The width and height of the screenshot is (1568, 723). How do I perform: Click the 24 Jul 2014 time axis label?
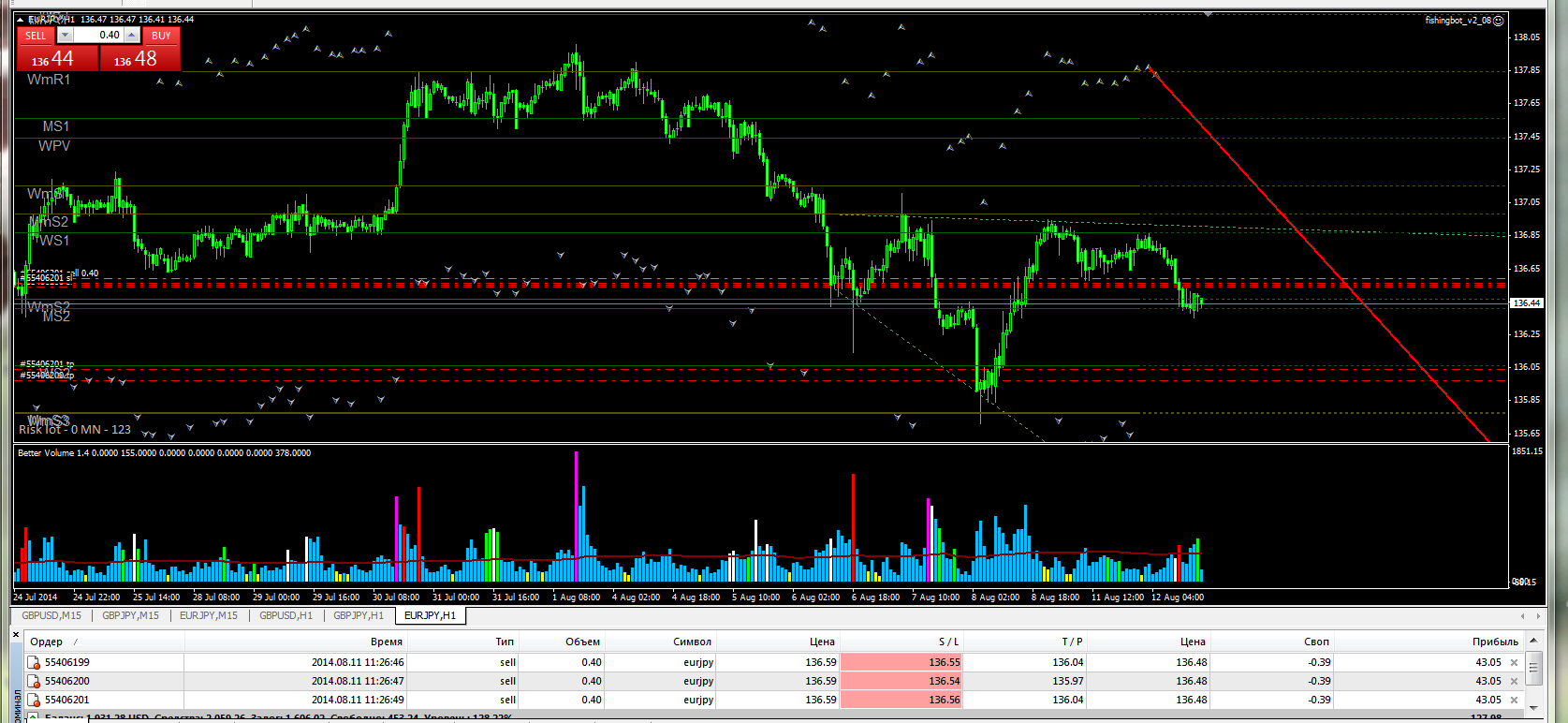(x=36, y=598)
